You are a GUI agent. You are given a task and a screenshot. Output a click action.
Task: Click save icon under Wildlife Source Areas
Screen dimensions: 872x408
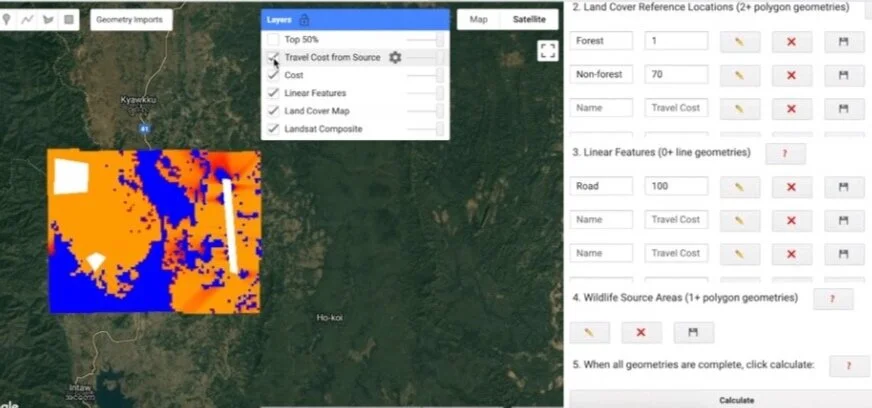[x=693, y=332]
